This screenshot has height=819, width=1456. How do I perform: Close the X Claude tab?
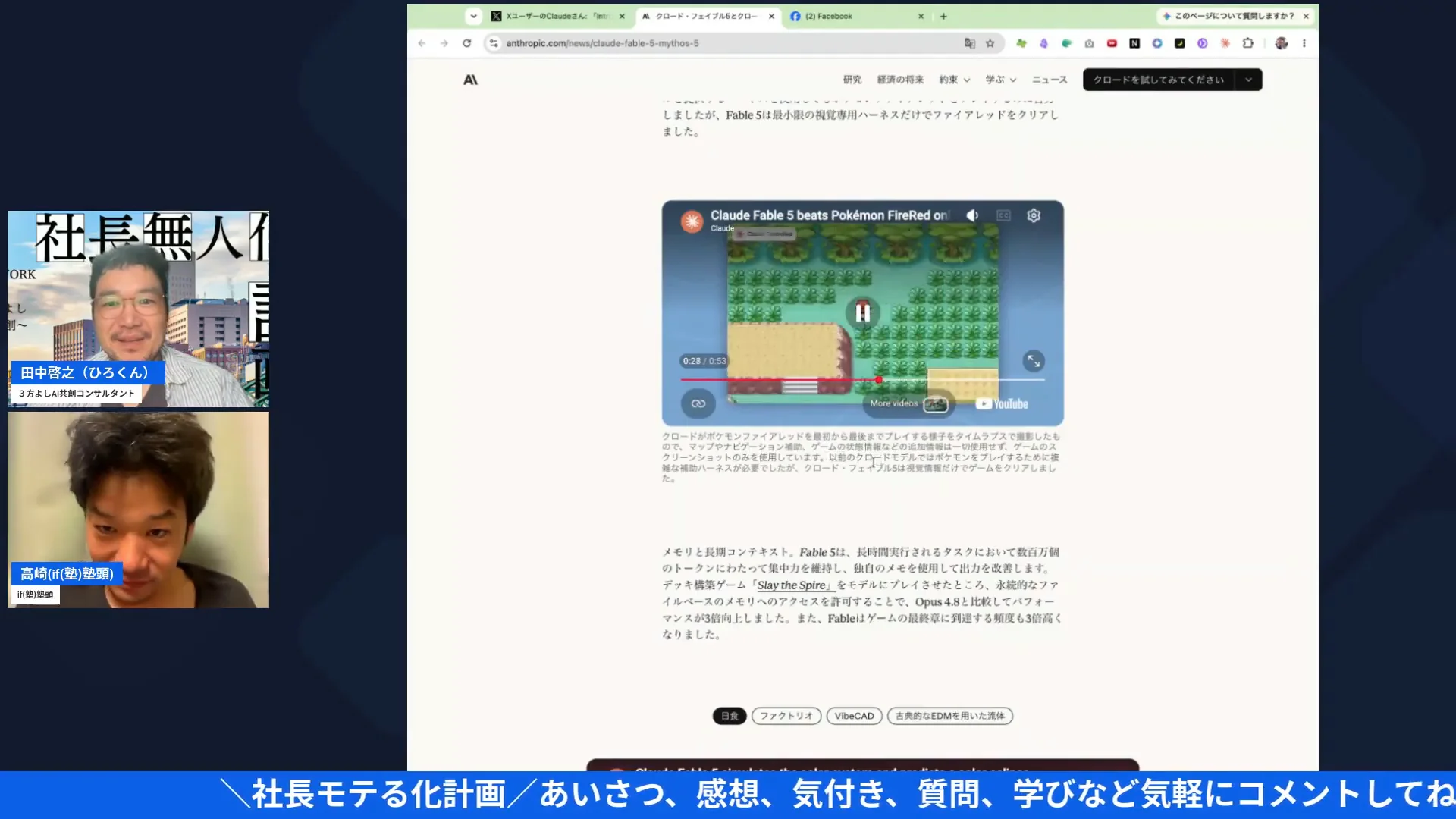click(x=622, y=16)
